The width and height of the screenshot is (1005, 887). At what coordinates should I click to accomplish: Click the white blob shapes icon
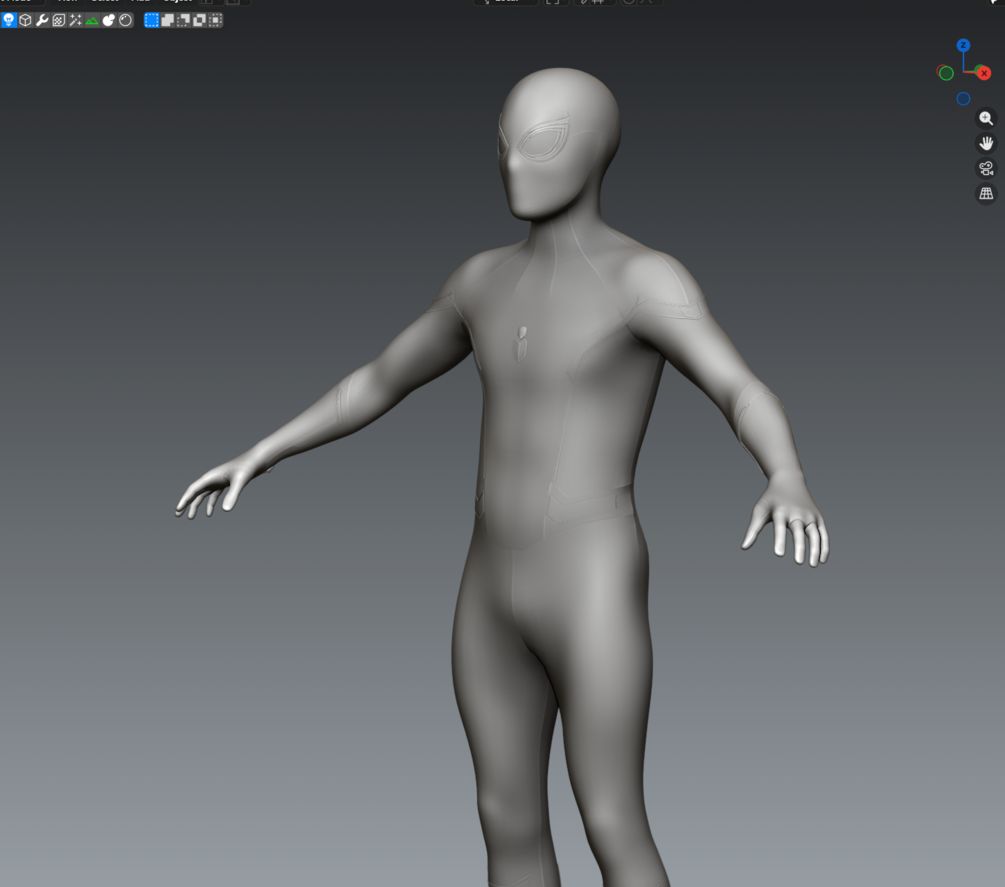click(x=109, y=21)
